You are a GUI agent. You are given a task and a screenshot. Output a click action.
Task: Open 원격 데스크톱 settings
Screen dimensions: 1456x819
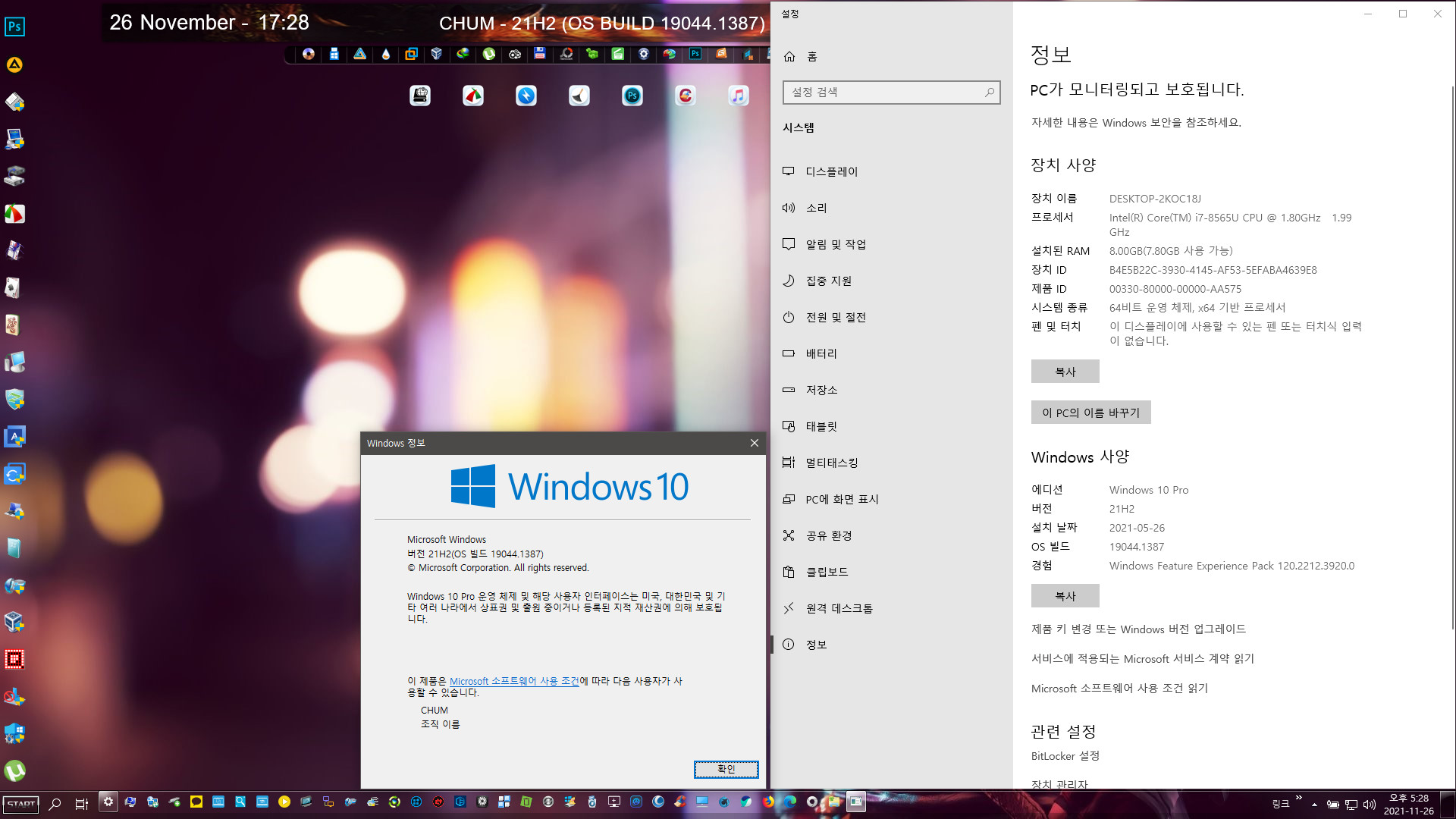click(892, 608)
